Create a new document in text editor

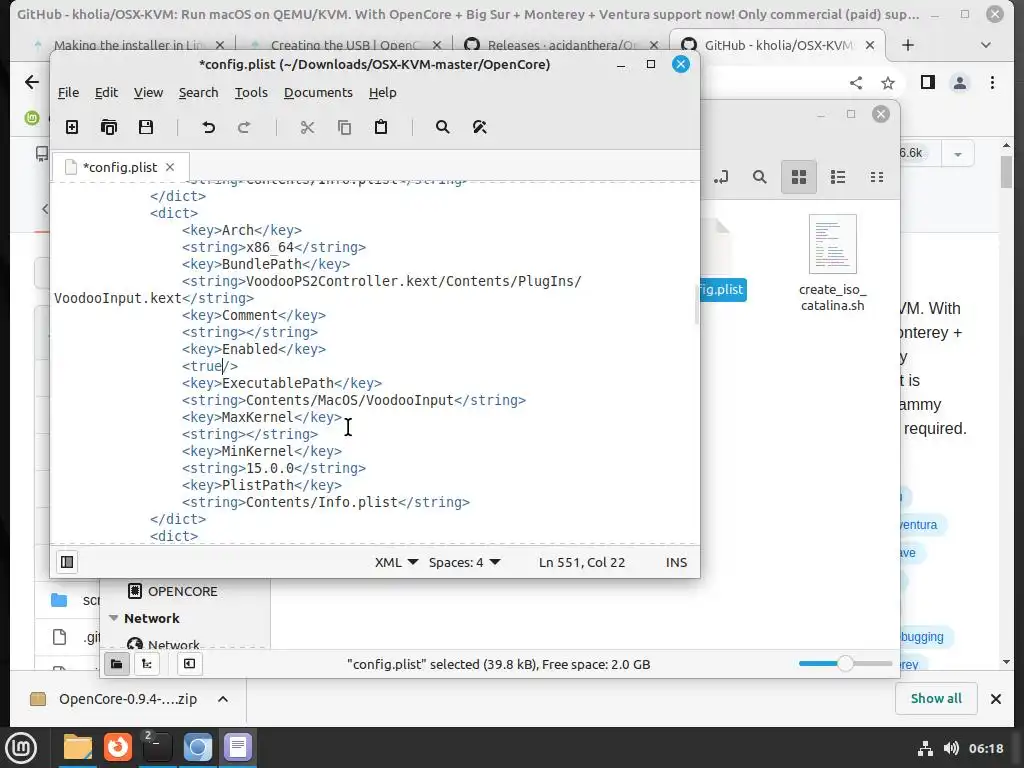(x=72, y=127)
